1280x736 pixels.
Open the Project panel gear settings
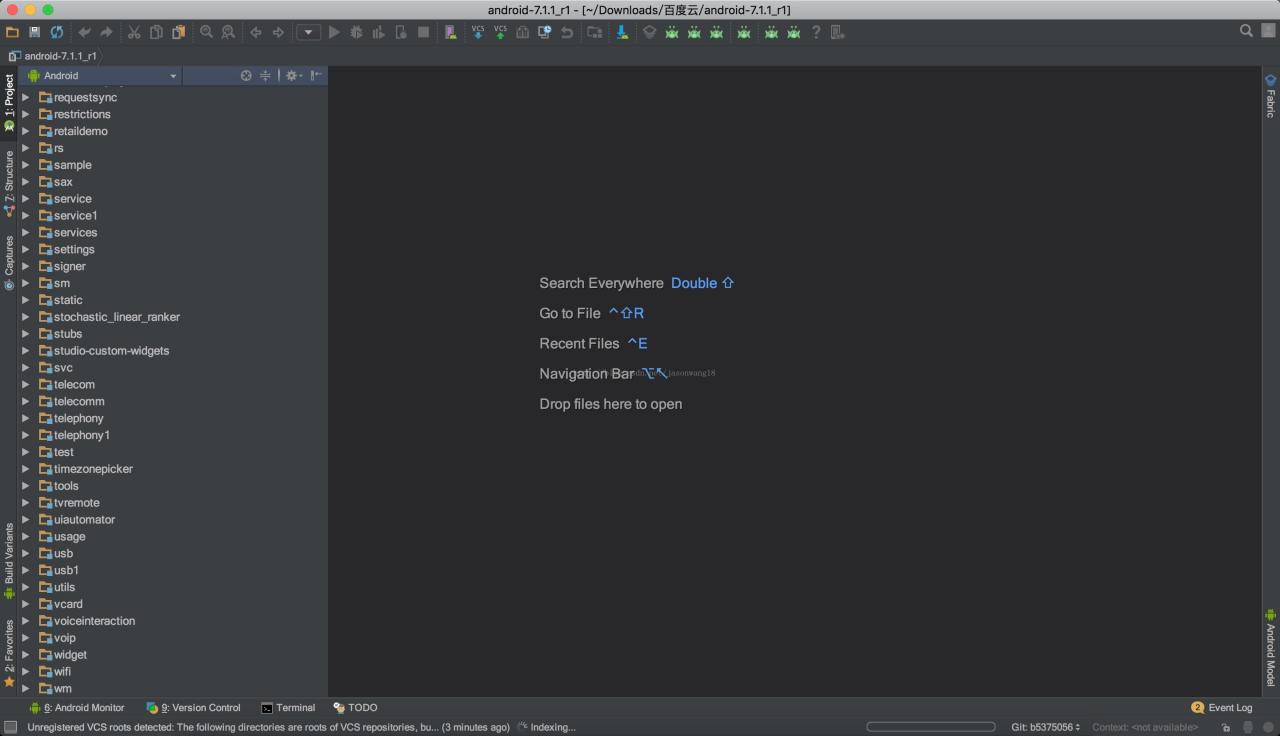click(x=292, y=75)
